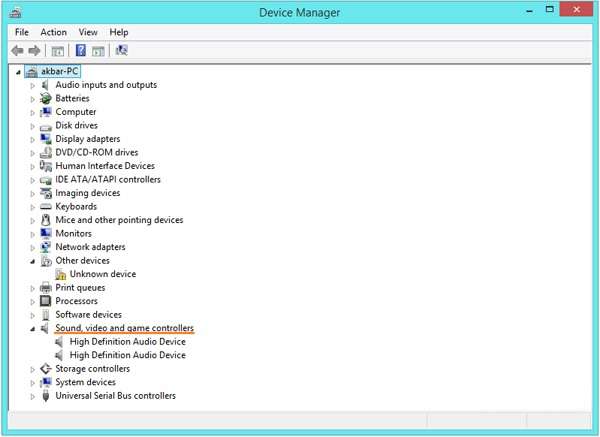This screenshot has height=437, width=600.
Task: Select the Keyboards tree item
Action: (x=76, y=207)
